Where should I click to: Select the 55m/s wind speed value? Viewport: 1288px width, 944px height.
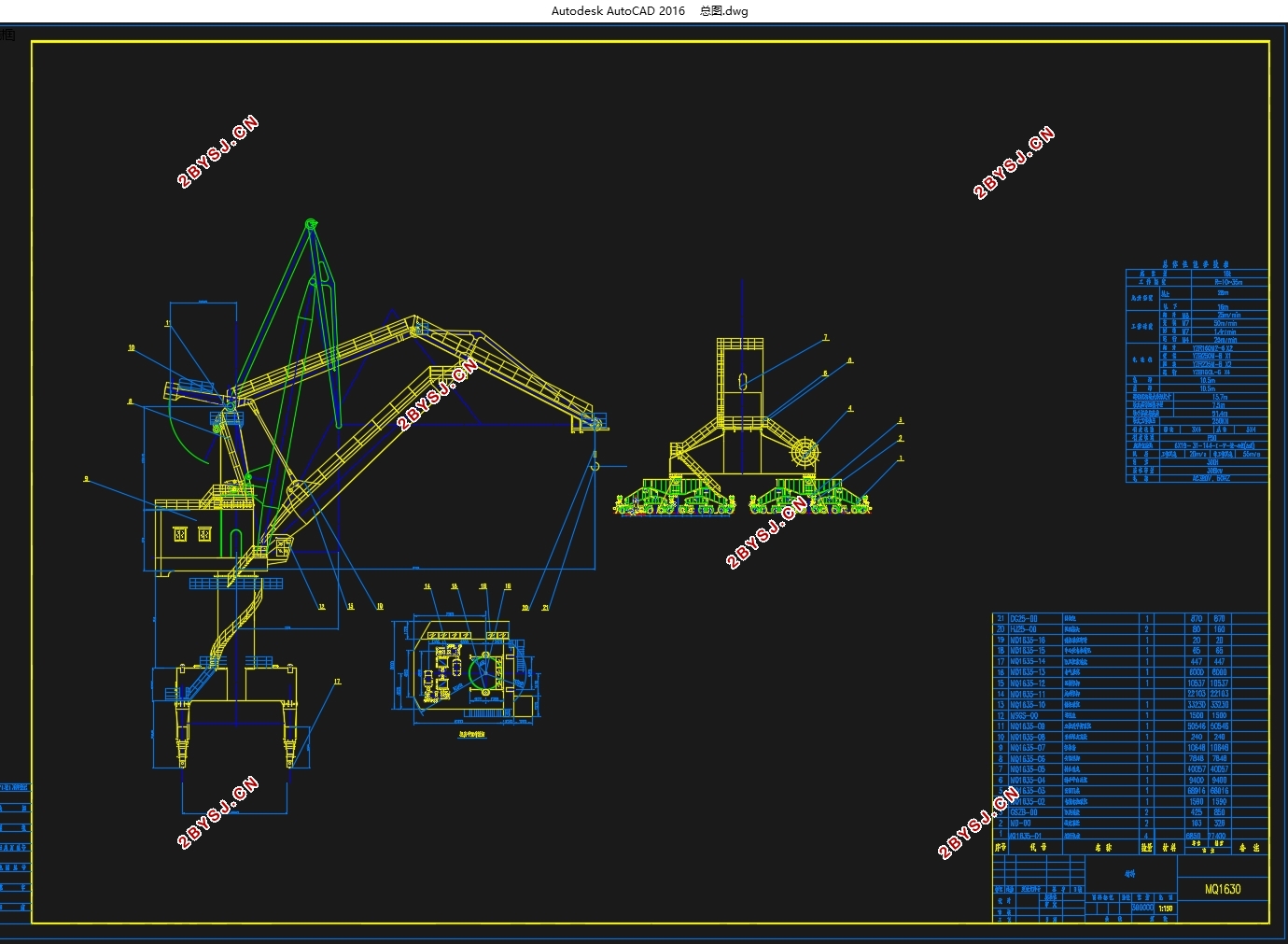click(x=1252, y=454)
